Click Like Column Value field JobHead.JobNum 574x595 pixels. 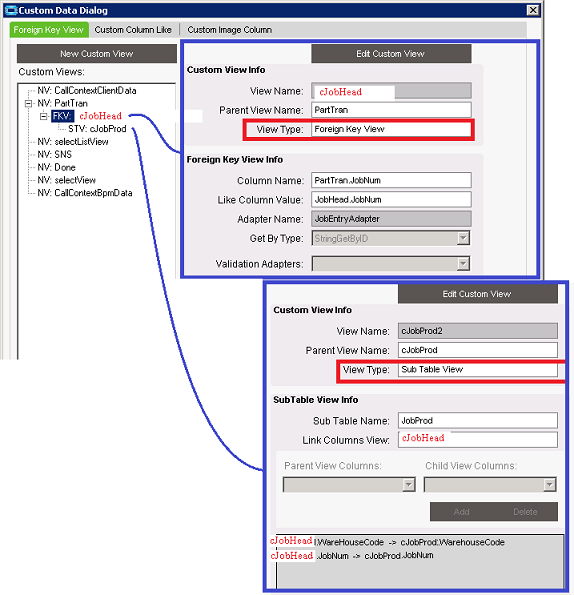pos(392,200)
